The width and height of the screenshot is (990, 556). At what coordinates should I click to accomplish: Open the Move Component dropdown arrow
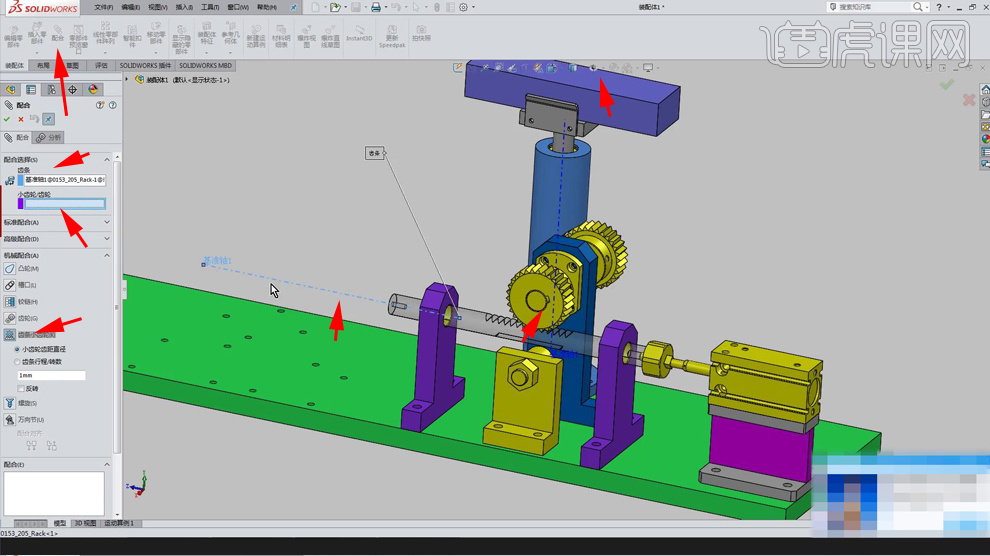[156, 52]
